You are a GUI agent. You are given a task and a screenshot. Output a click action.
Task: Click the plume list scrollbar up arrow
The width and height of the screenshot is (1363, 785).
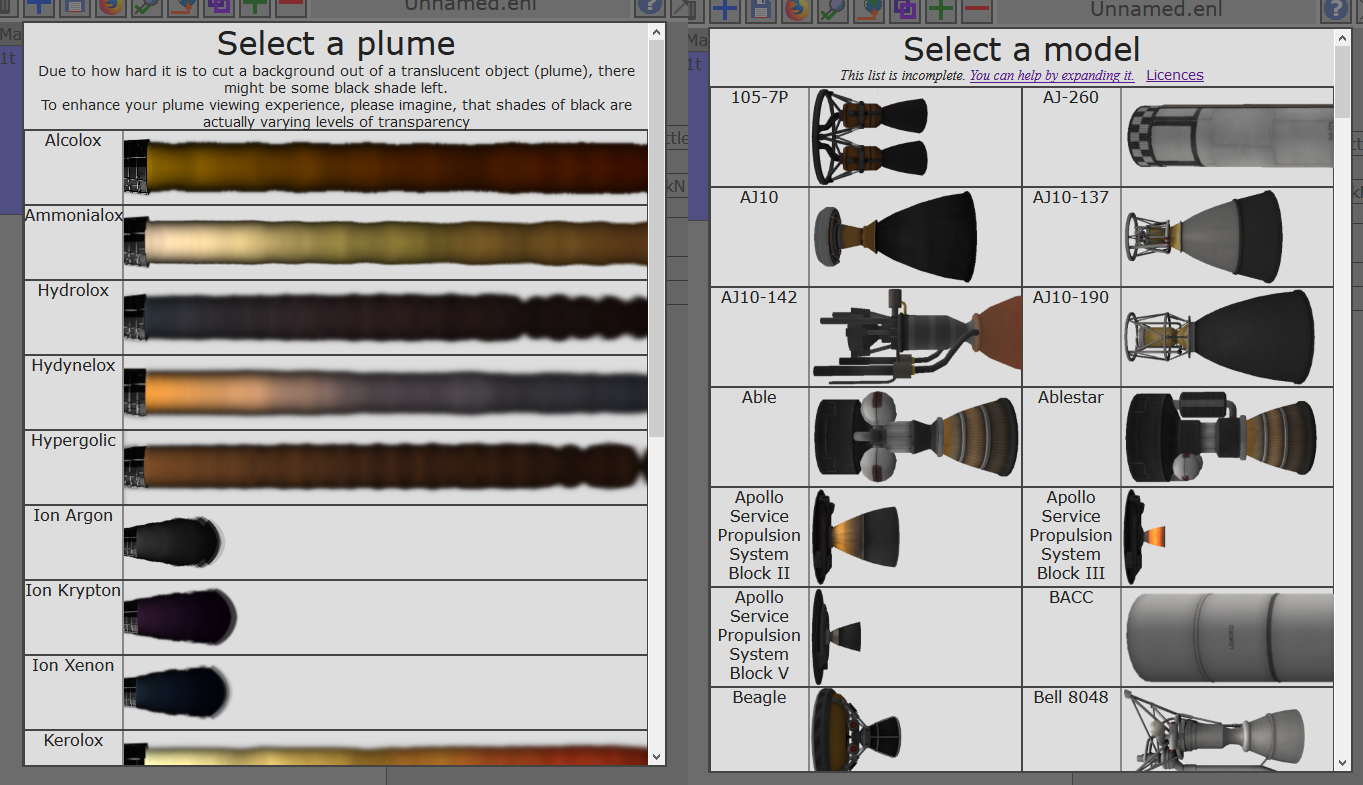(656, 33)
